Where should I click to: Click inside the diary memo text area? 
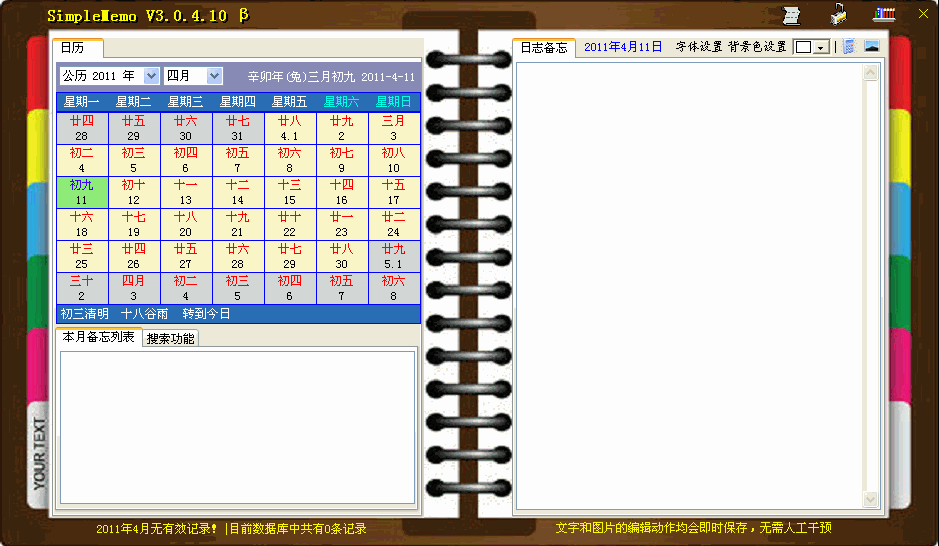click(690, 286)
